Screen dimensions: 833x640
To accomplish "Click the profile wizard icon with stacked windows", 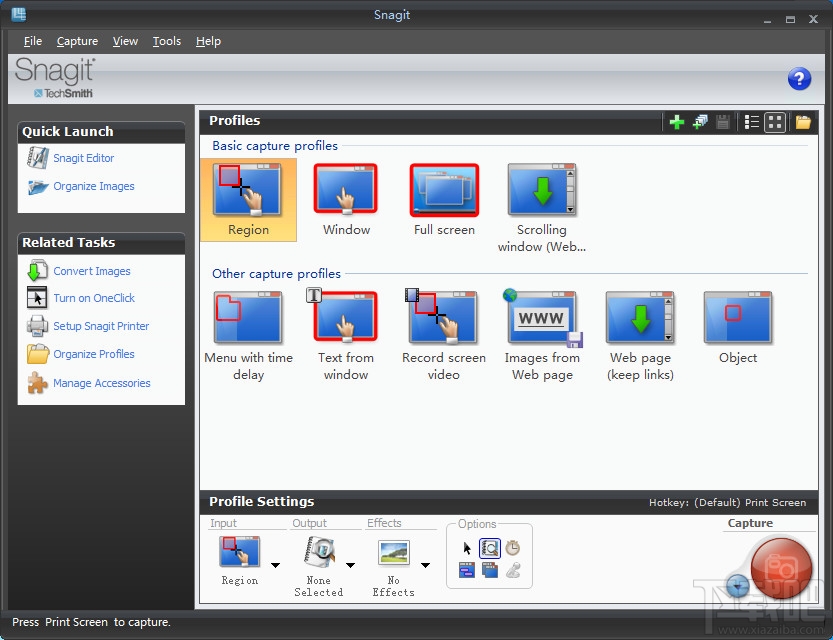I will click(x=700, y=122).
